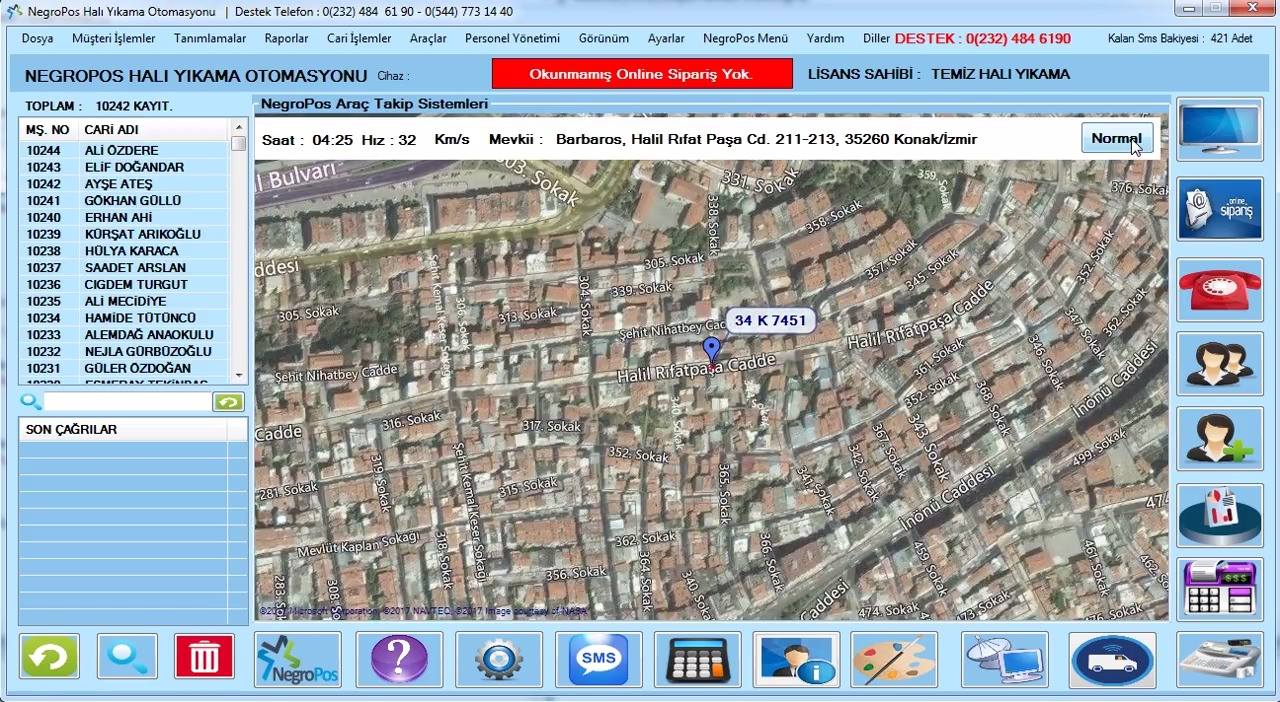Screen dimensions: 1280x702
Task: Select customer row HÜLYA KARACA
Action: click(x=124, y=251)
